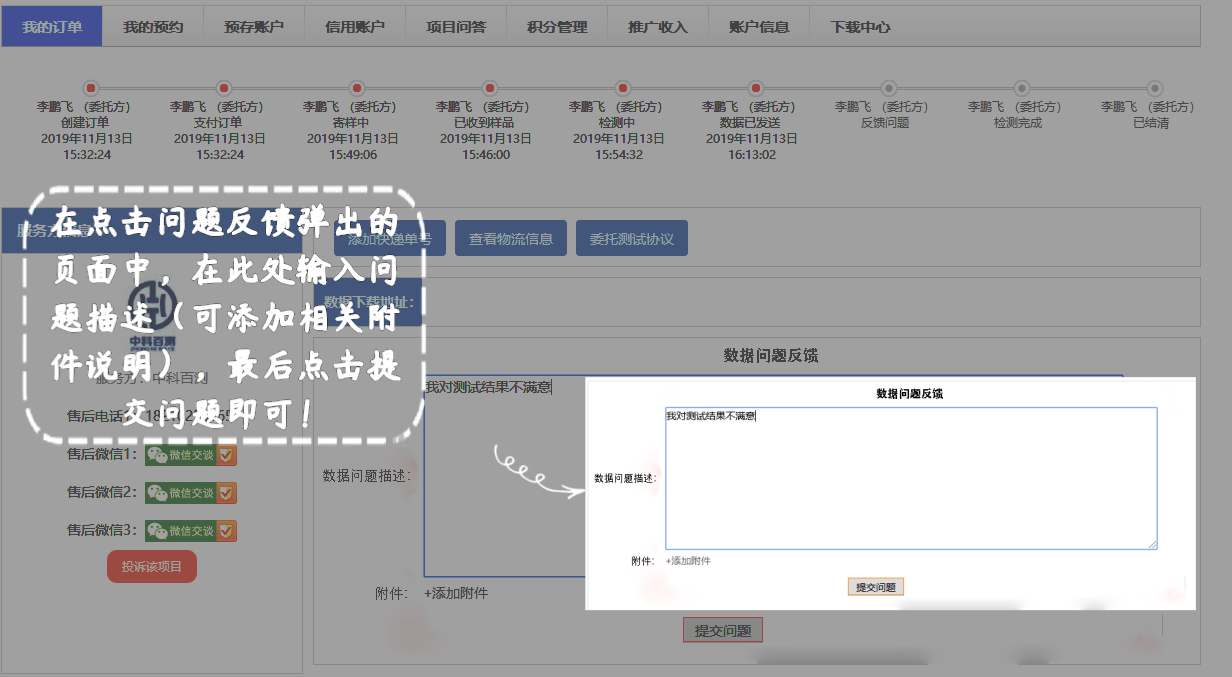This screenshot has height=677, width=1232.
Task: Click the 创建订单 red progress dot
Action: pos(91,88)
